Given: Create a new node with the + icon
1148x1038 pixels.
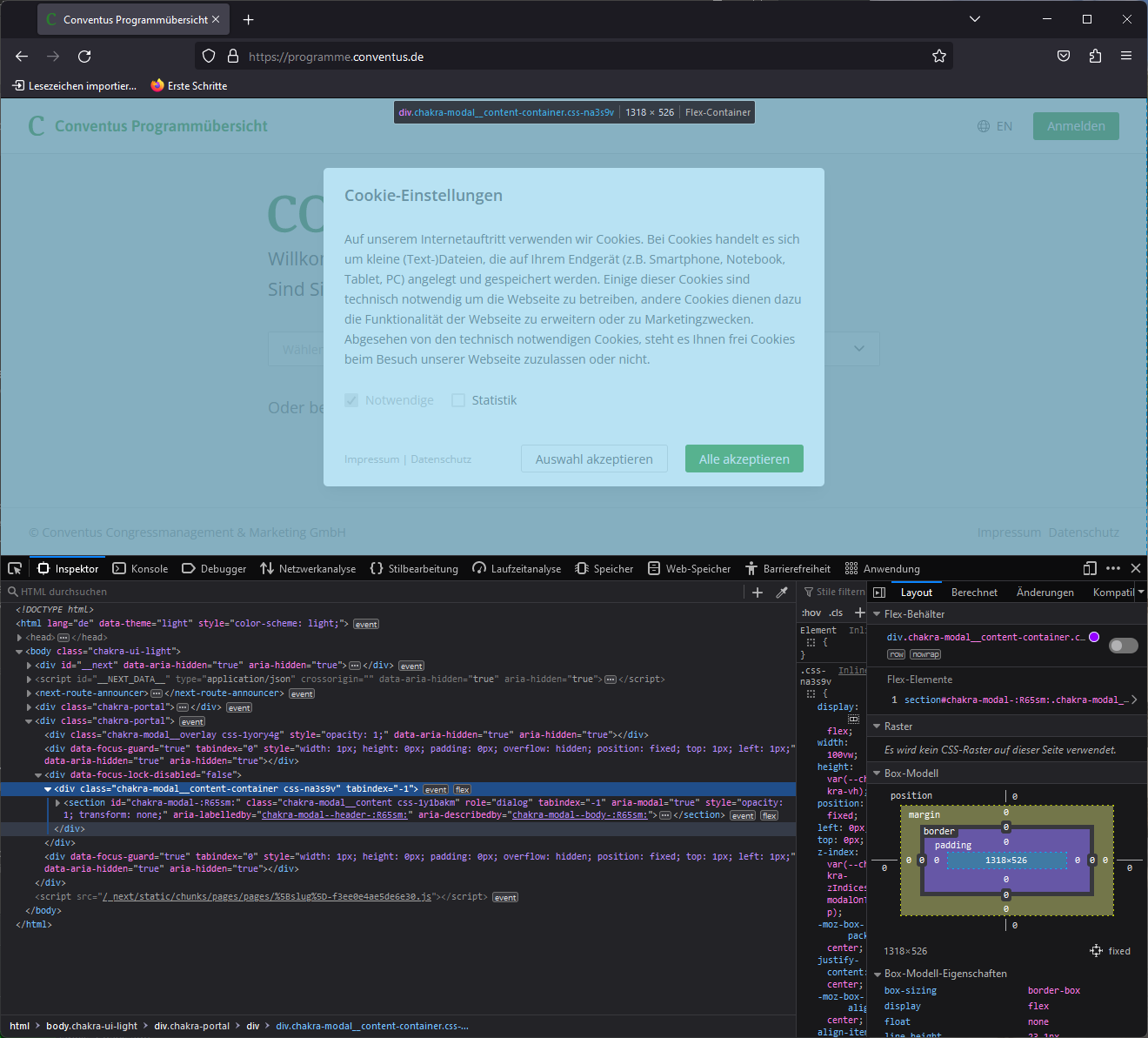Looking at the screenshot, I should pos(758,592).
